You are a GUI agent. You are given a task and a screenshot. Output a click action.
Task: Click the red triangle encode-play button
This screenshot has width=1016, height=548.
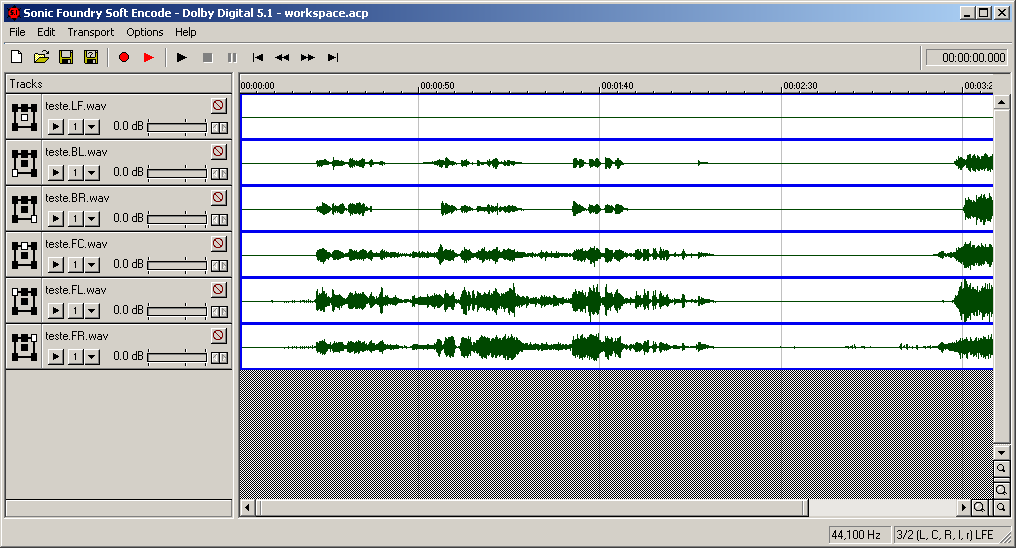tap(148, 58)
